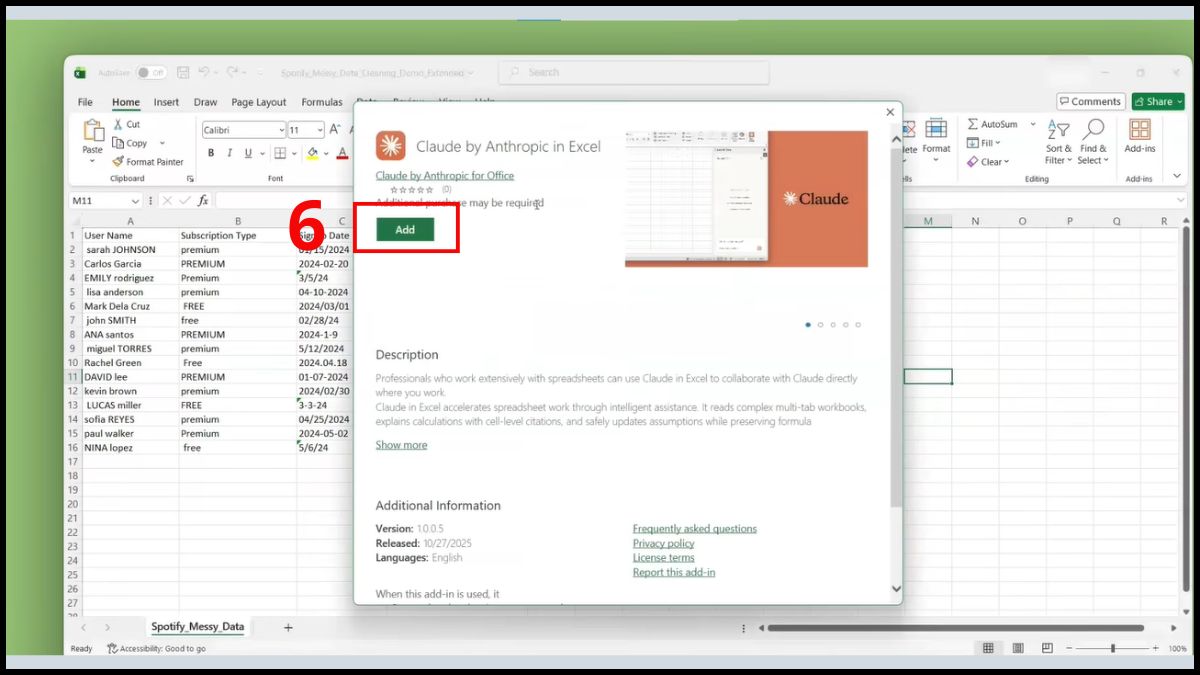Switch to the Home ribbon tab
Image resolution: width=1200 pixels, height=675 pixels.
click(126, 102)
